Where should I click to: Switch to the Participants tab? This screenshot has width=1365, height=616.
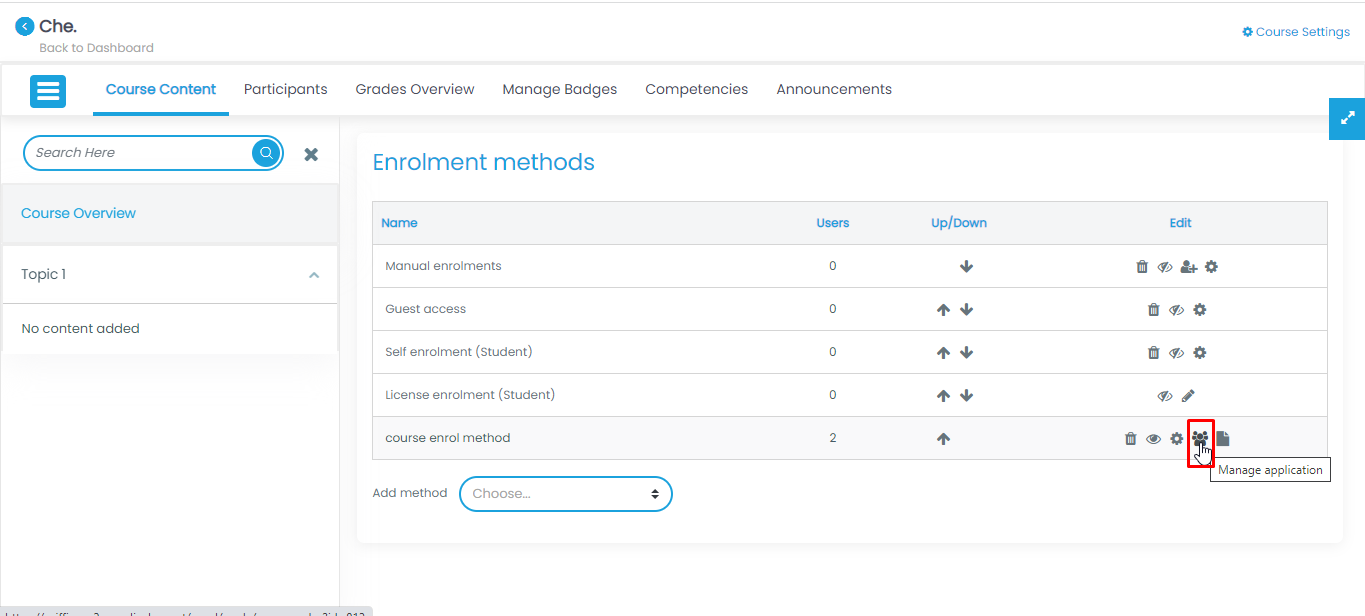tap(285, 89)
